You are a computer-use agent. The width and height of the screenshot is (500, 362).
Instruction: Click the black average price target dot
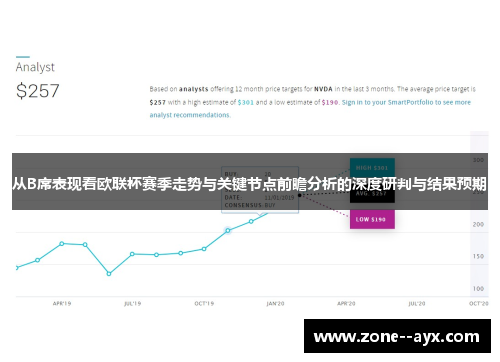[x=299, y=195]
